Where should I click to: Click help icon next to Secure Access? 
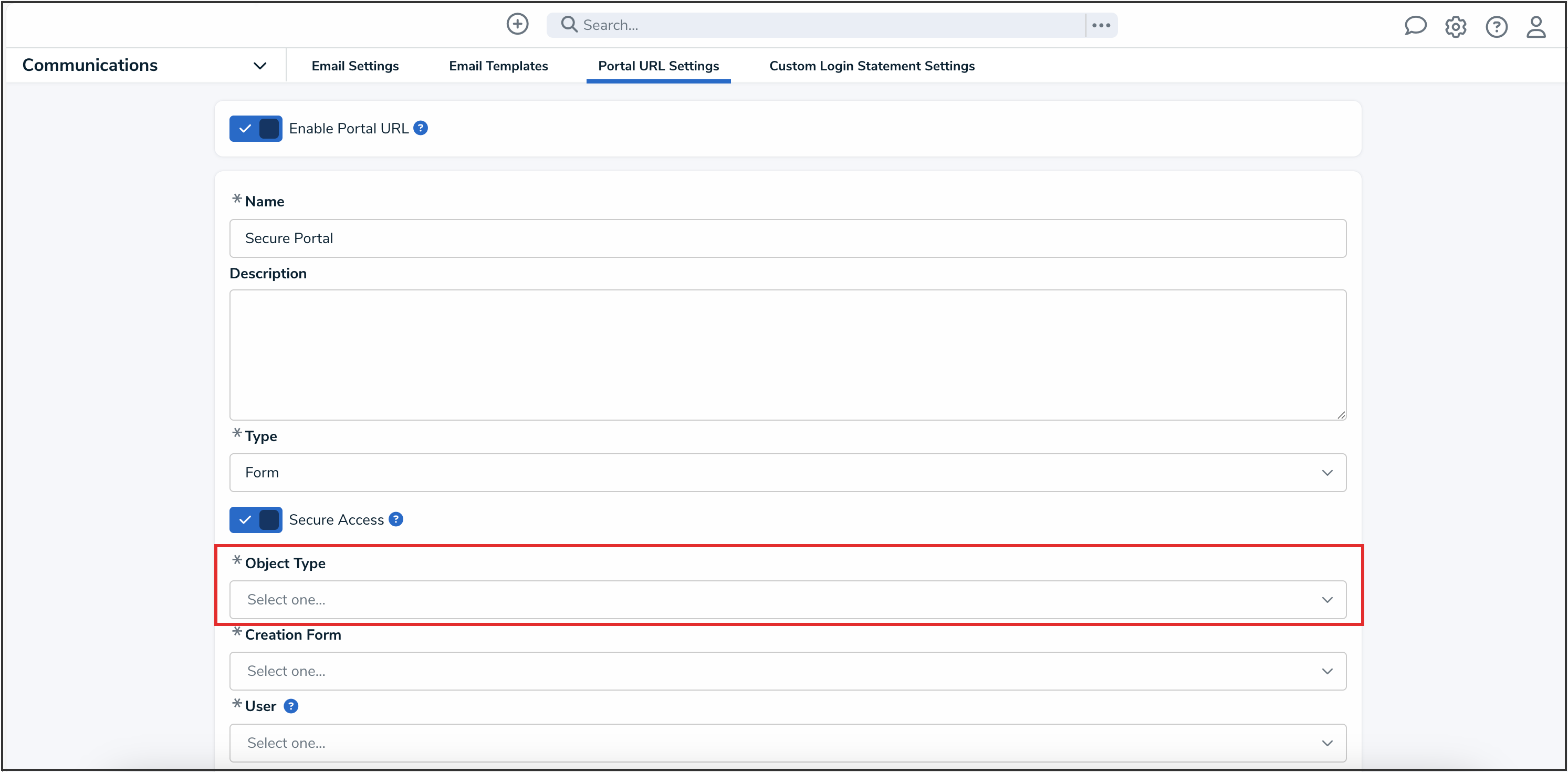395,519
